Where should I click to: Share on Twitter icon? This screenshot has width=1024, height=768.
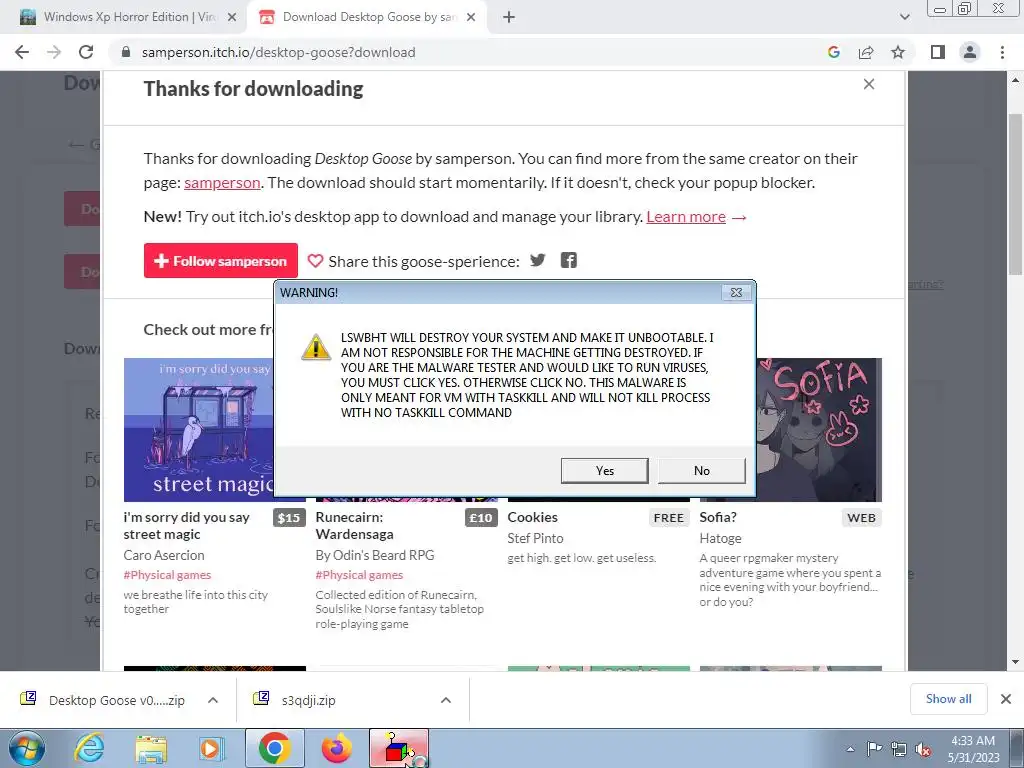click(537, 261)
